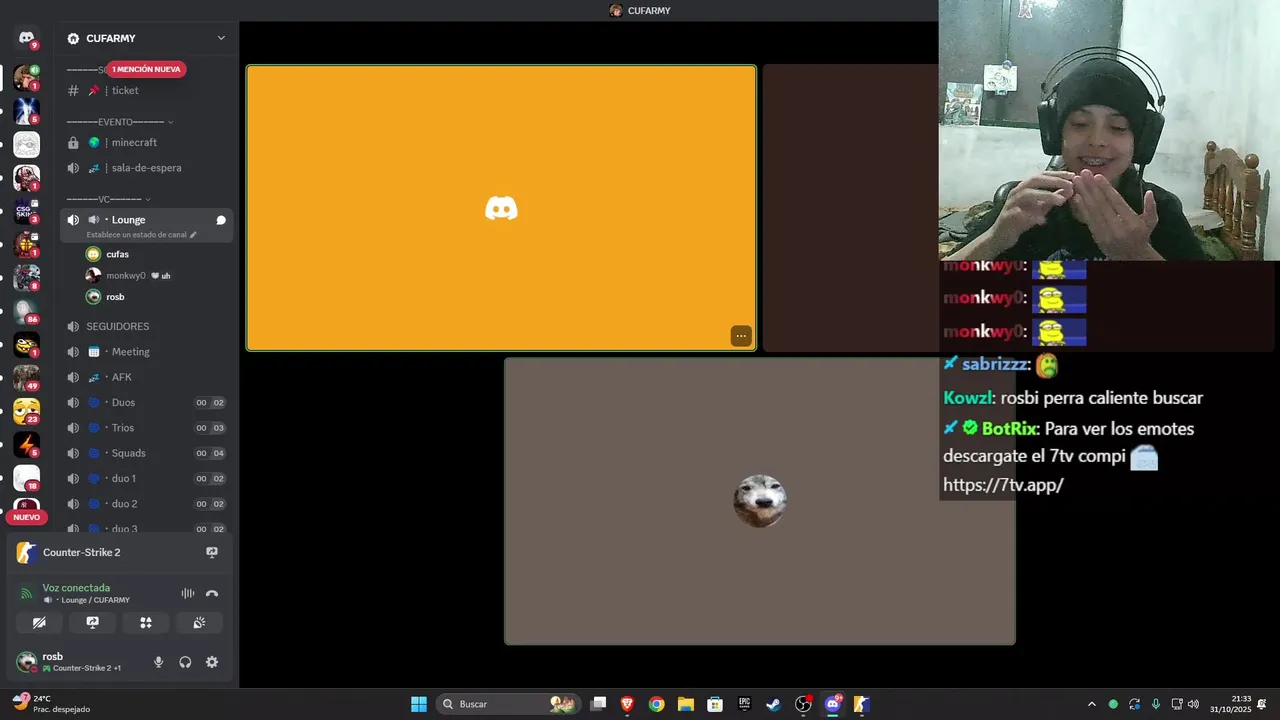Open Steam from taskbar
Viewport: 1280px width, 720px height.
pos(773,704)
